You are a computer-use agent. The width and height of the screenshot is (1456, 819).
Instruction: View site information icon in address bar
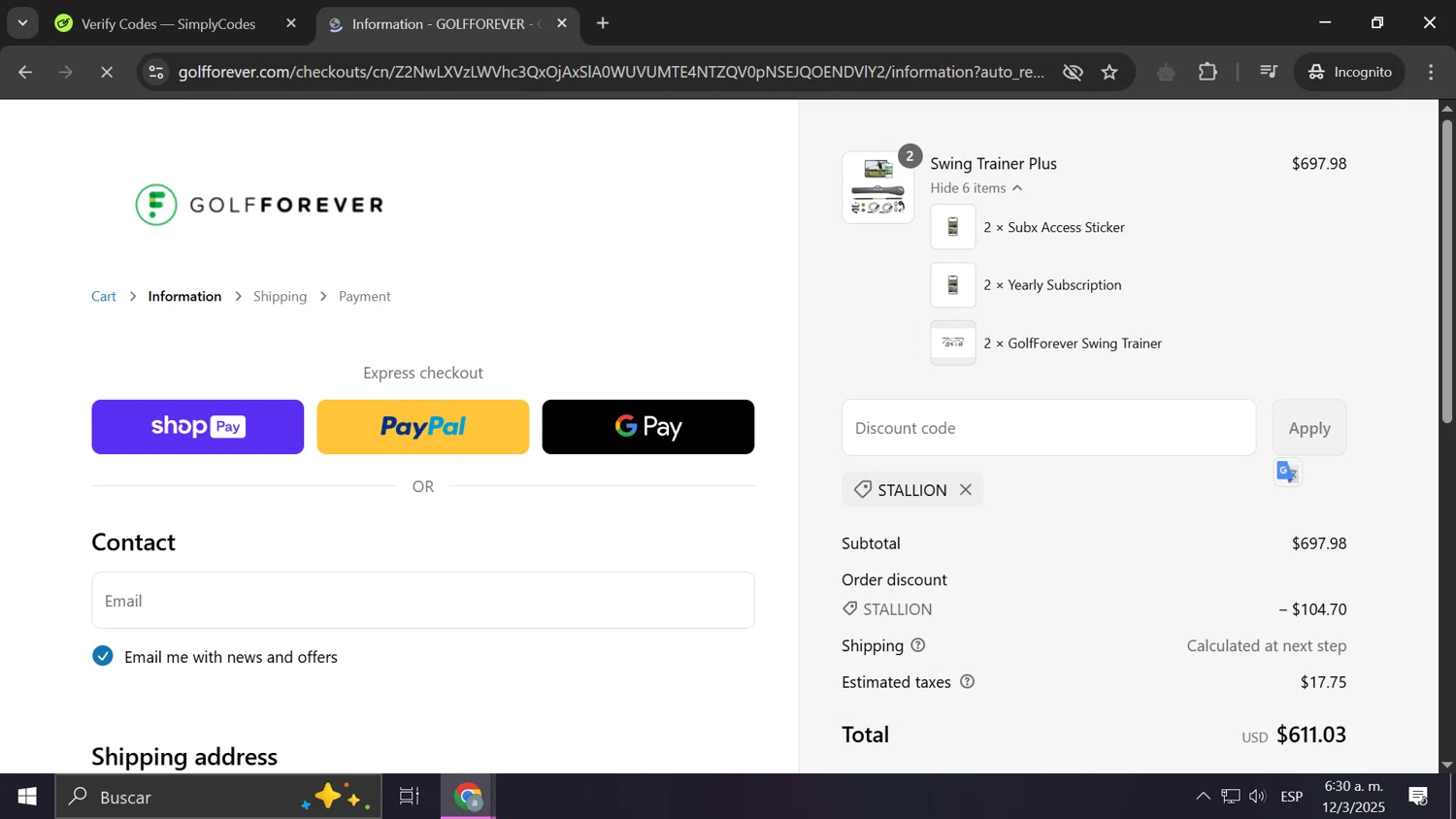pyautogui.click(x=156, y=72)
